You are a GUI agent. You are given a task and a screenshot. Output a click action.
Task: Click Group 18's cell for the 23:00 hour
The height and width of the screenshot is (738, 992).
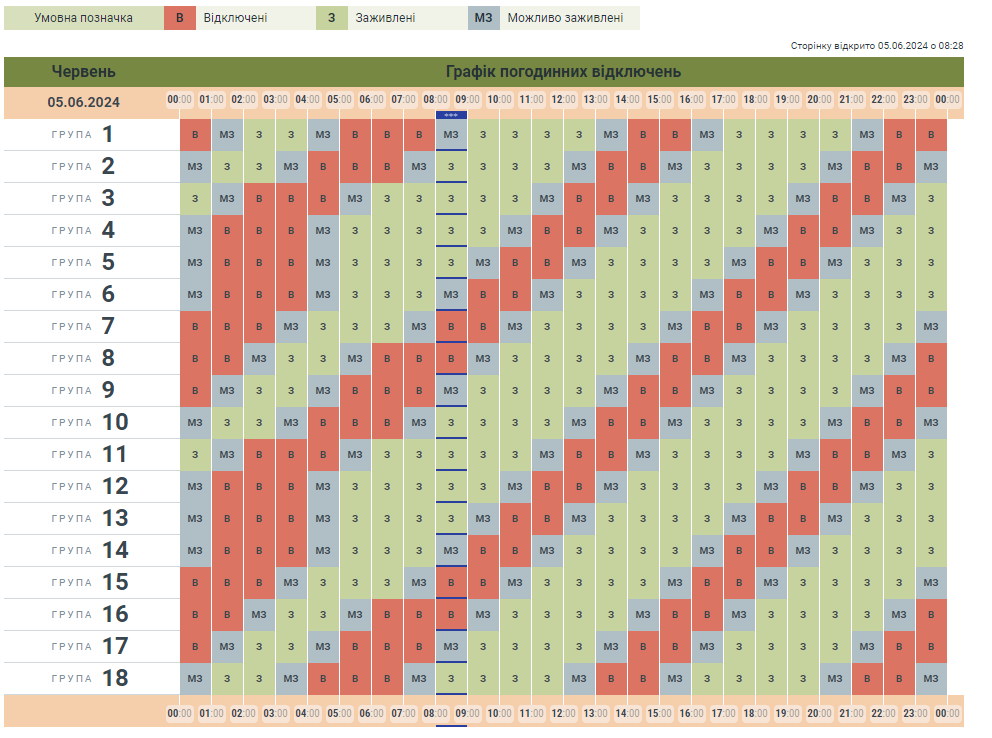coord(931,679)
